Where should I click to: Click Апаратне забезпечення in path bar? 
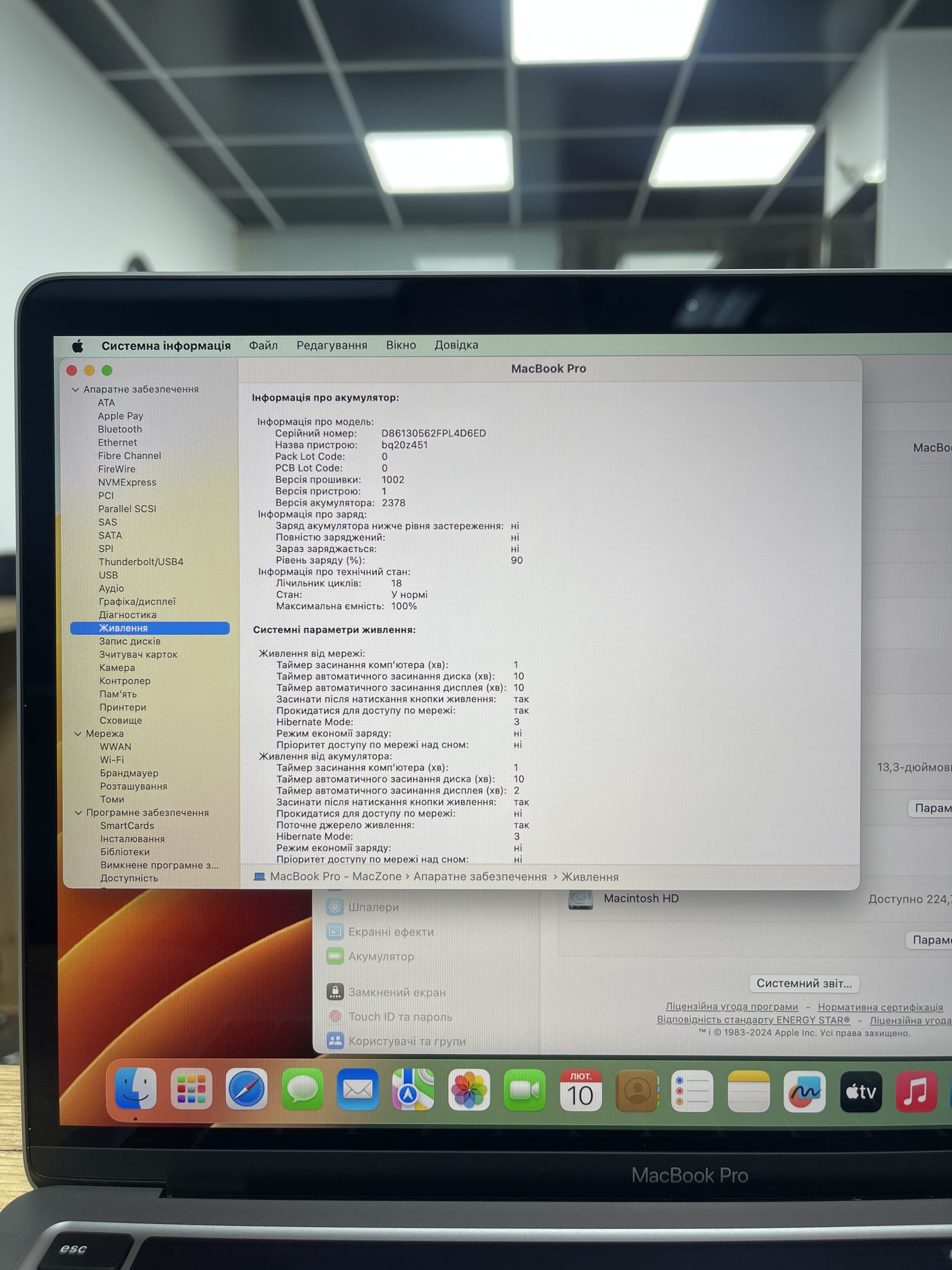[x=480, y=877]
